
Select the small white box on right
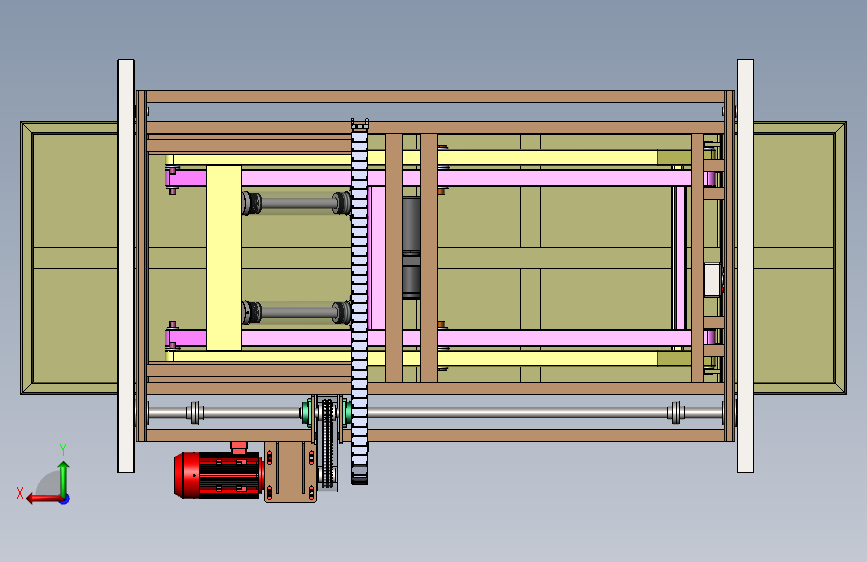(712, 280)
